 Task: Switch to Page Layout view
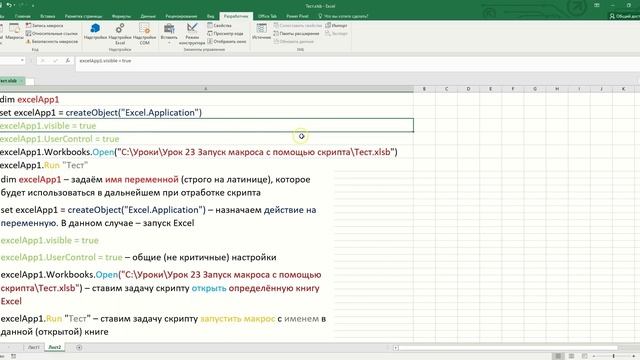point(571,356)
